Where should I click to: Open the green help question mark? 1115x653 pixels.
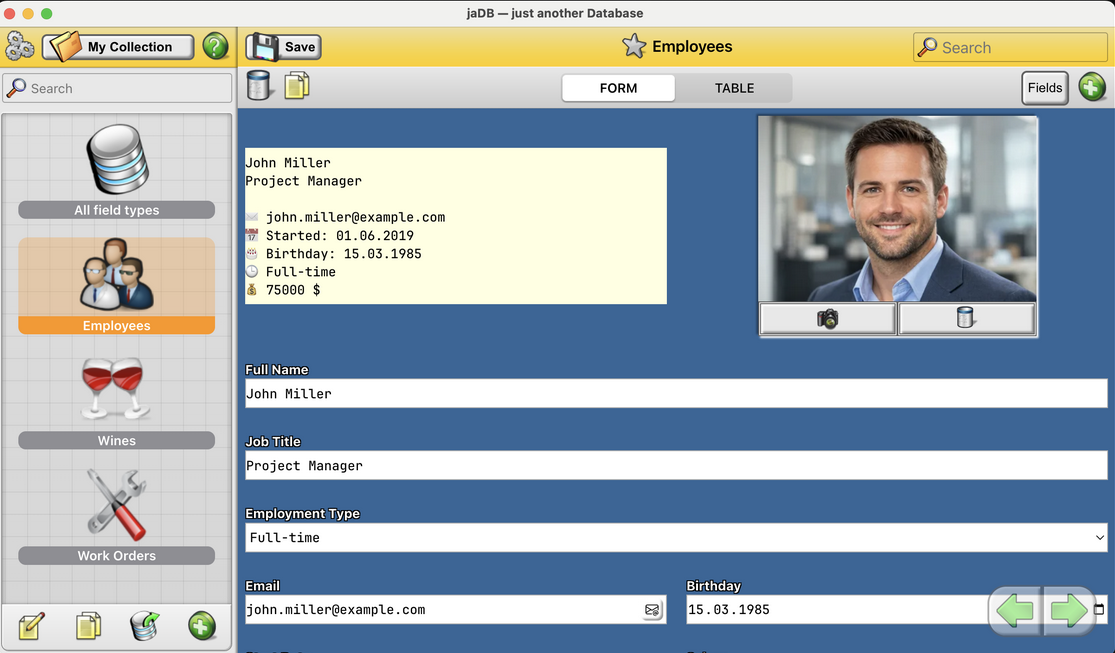(x=215, y=47)
